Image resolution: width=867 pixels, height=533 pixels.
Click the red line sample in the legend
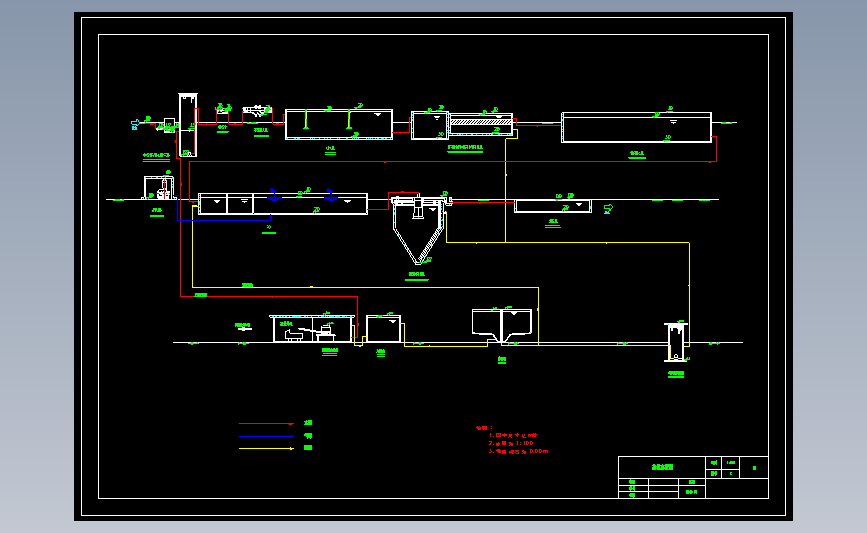point(266,424)
